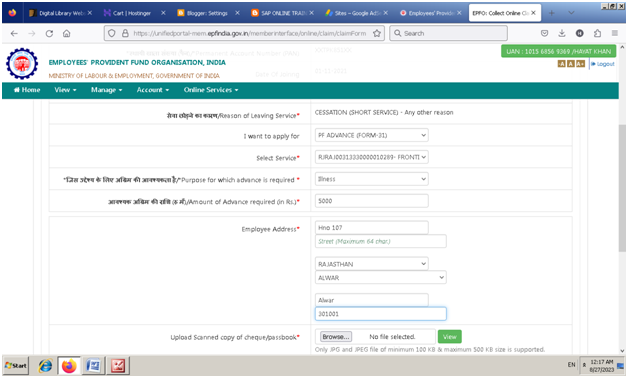Click the browser Search box
Viewport: 628px width, 378px height.
pyautogui.click(x=449, y=33)
